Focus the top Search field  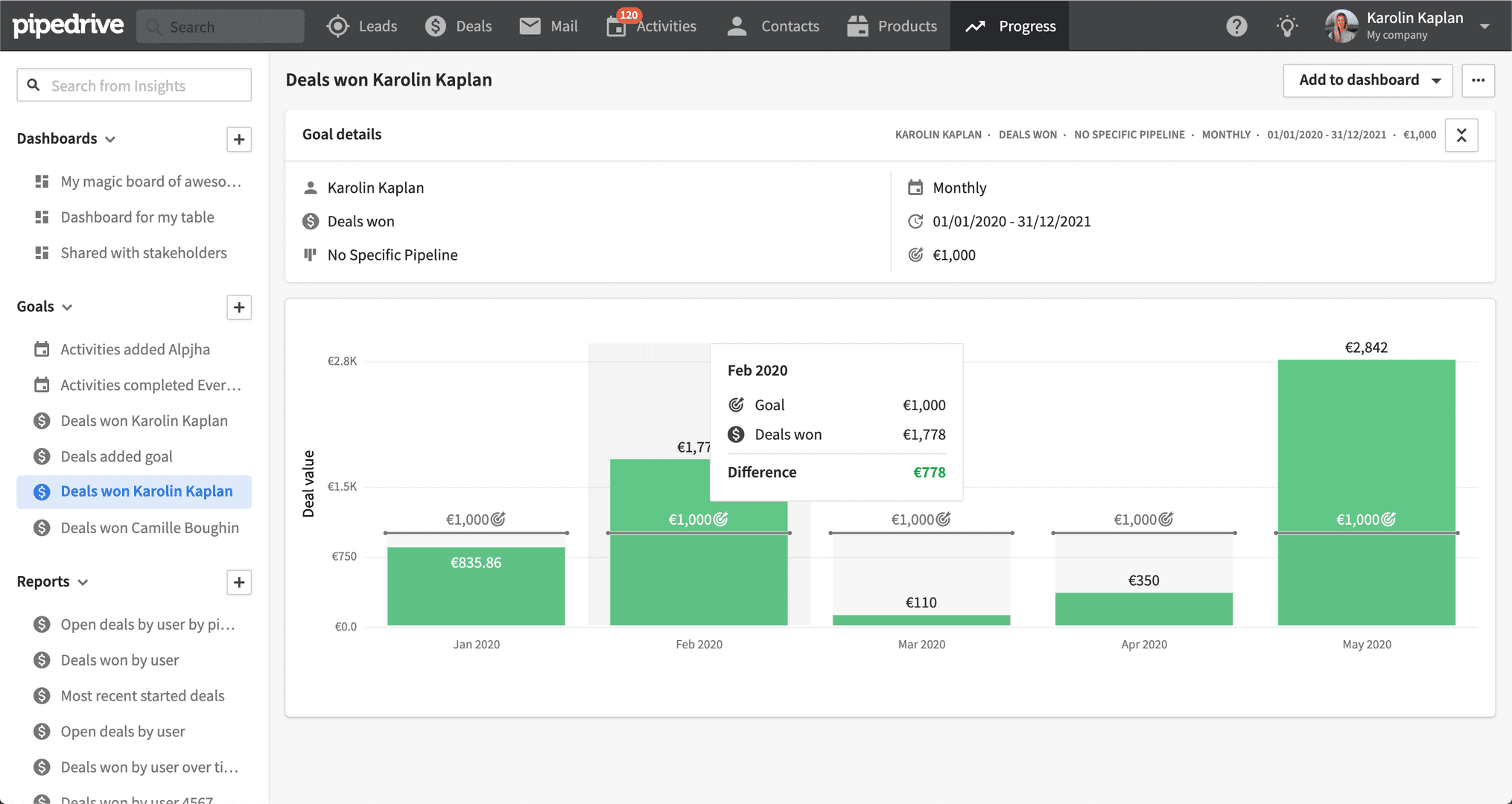coord(220,27)
